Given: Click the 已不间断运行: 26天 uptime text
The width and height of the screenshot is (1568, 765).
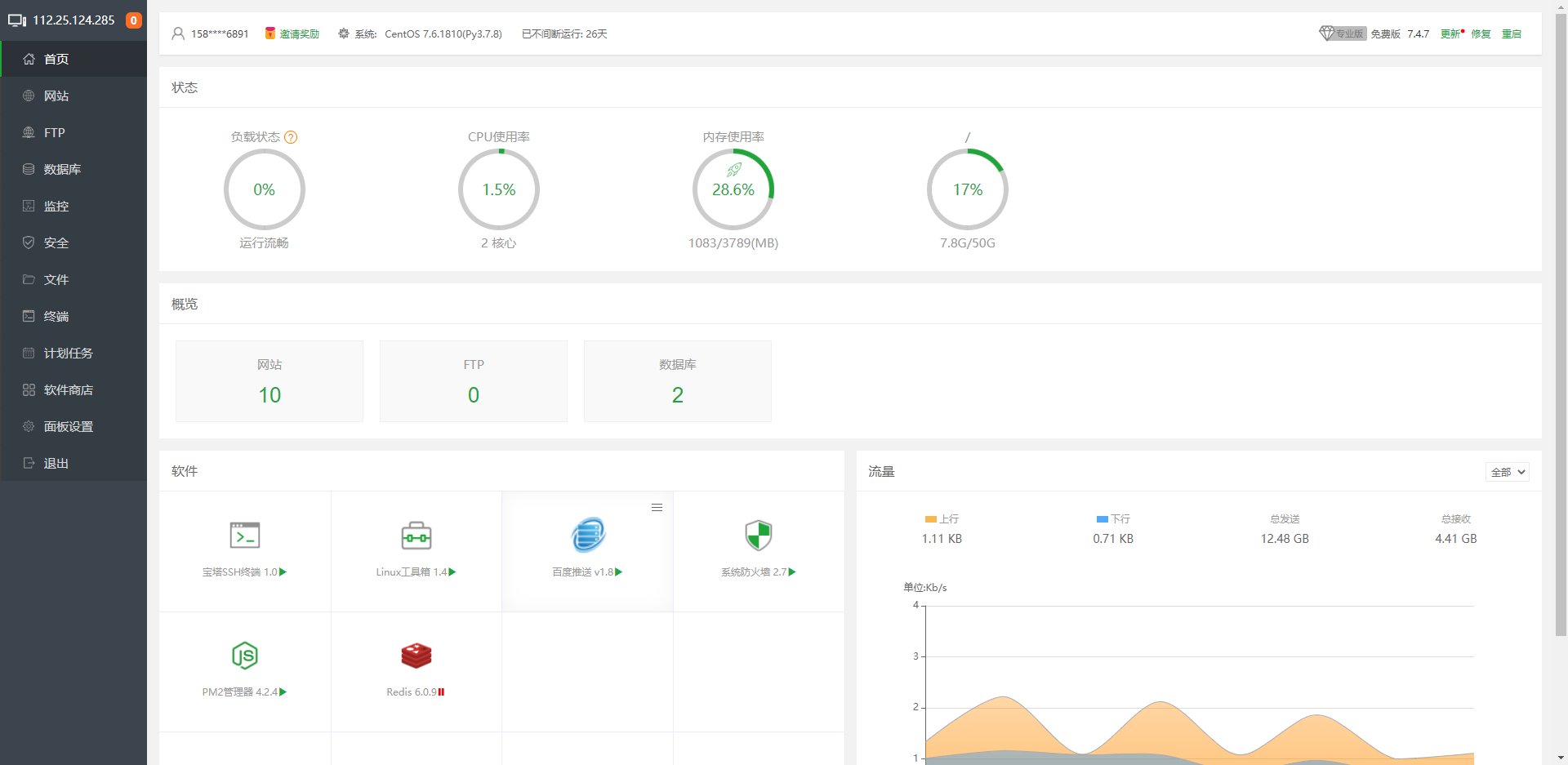Looking at the screenshot, I should (564, 34).
